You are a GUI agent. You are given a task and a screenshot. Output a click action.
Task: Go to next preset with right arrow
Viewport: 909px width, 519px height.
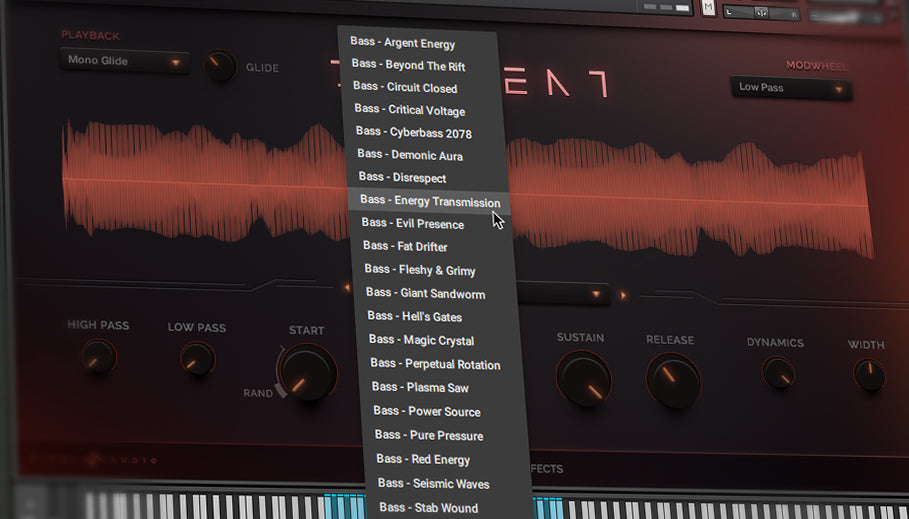[623, 295]
